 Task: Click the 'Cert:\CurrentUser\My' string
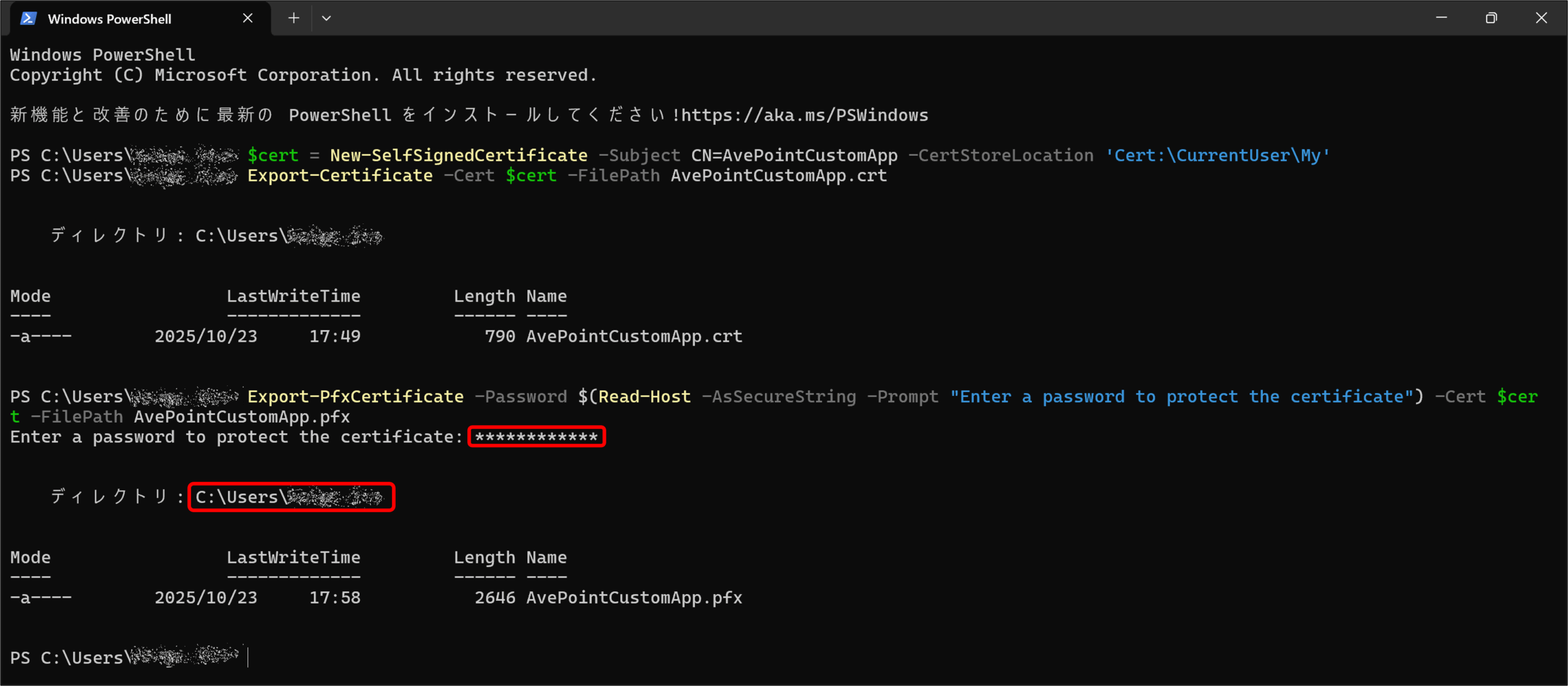click(1218, 156)
